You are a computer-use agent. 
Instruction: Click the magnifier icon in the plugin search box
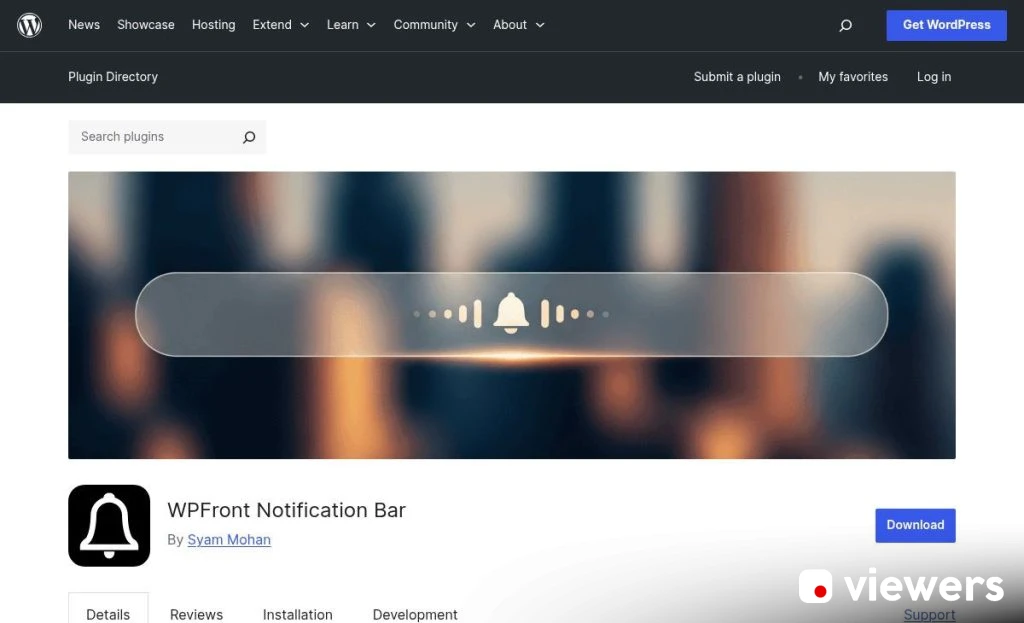tap(248, 137)
